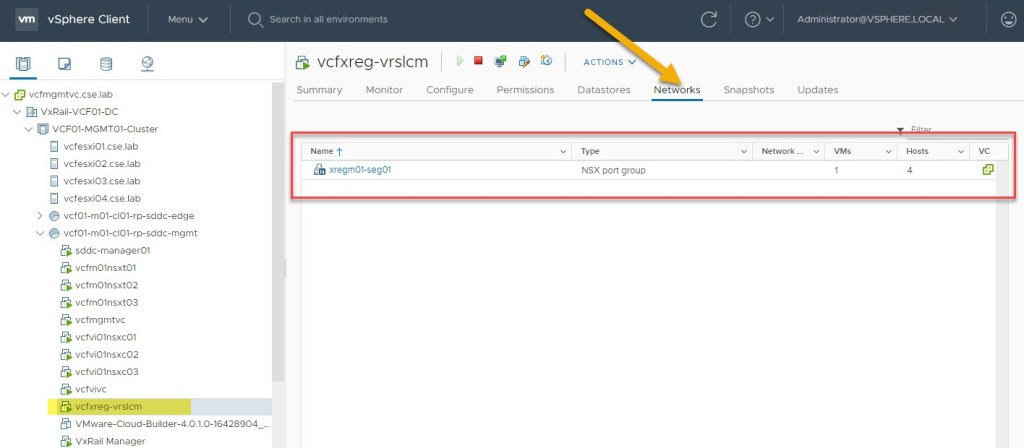The image size is (1024, 448).
Task: Click the VC icon in xregm01-seg01 row
Action: (988, 170)
